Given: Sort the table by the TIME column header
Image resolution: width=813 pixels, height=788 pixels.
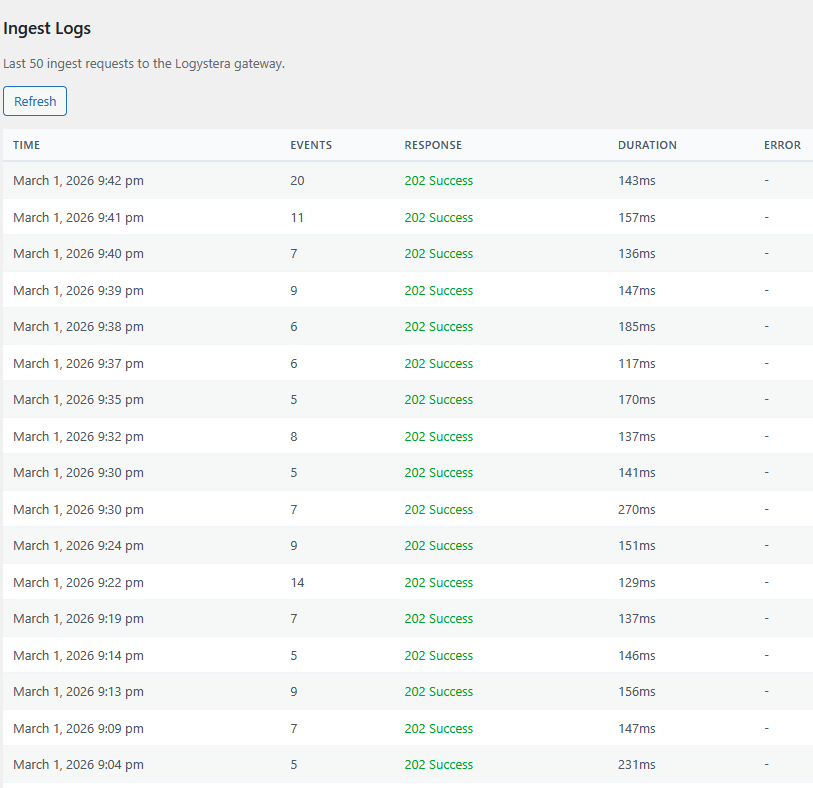Looking at the screenshot, I should pyautogui.click(x=26, y=145).
